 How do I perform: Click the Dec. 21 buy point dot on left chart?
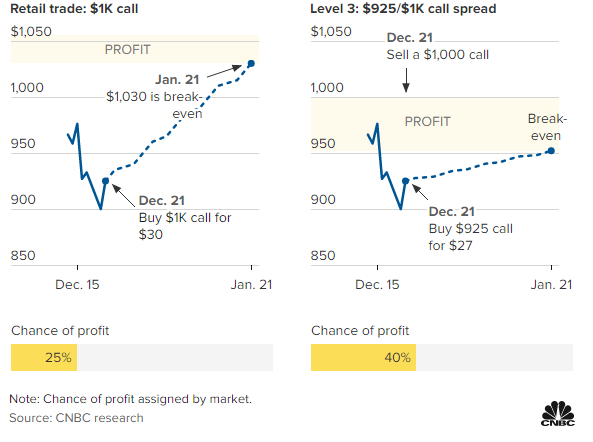click(x=106, y=181)
